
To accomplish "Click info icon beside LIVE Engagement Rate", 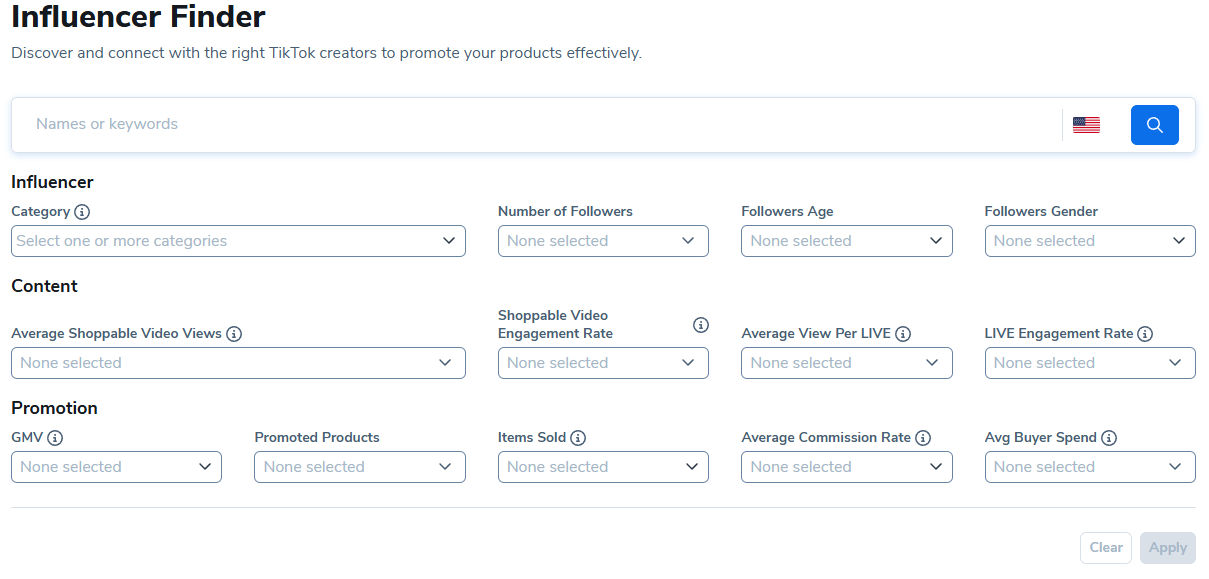I will pos(1145,334).
